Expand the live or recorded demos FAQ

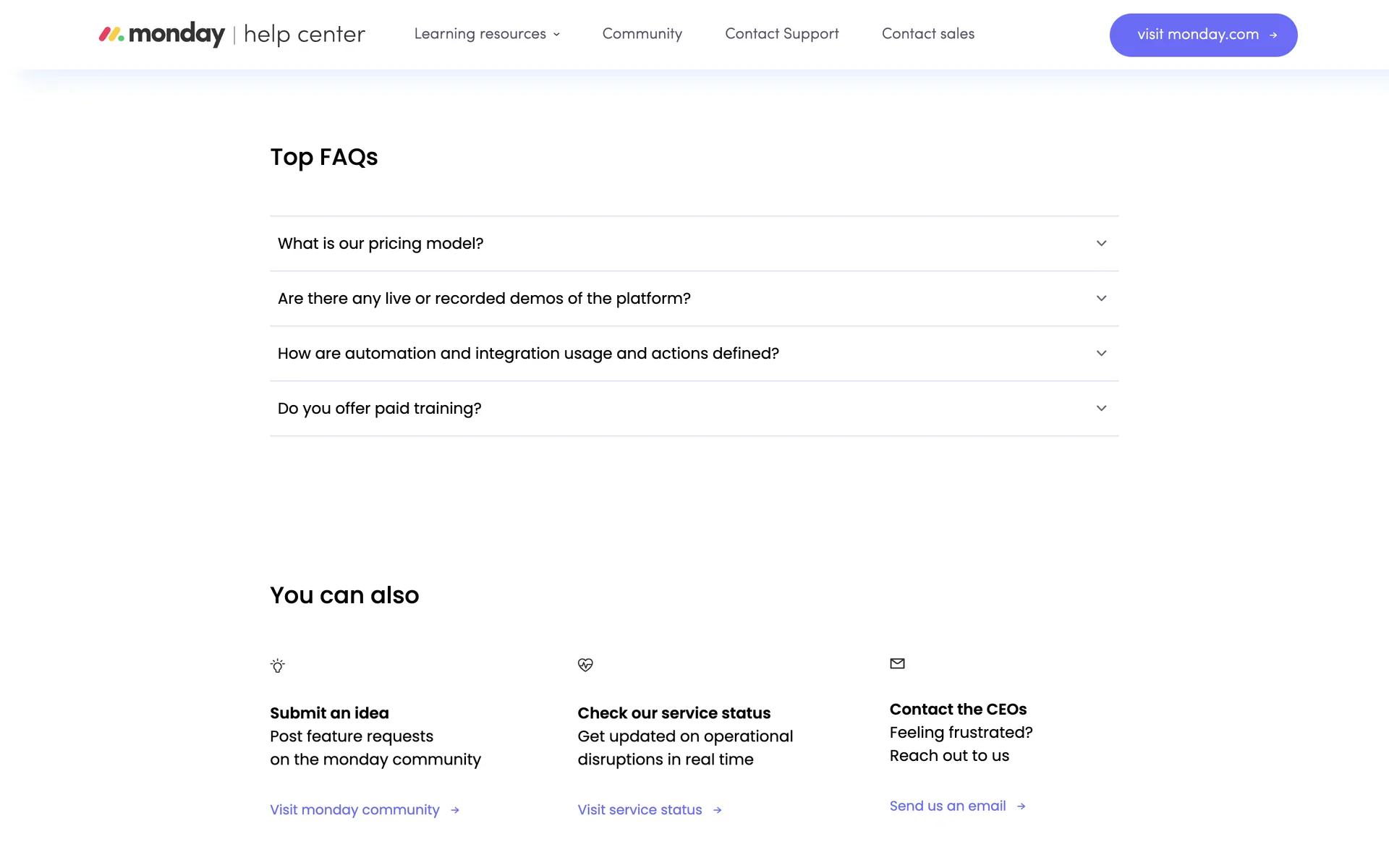coord(1101,299)
